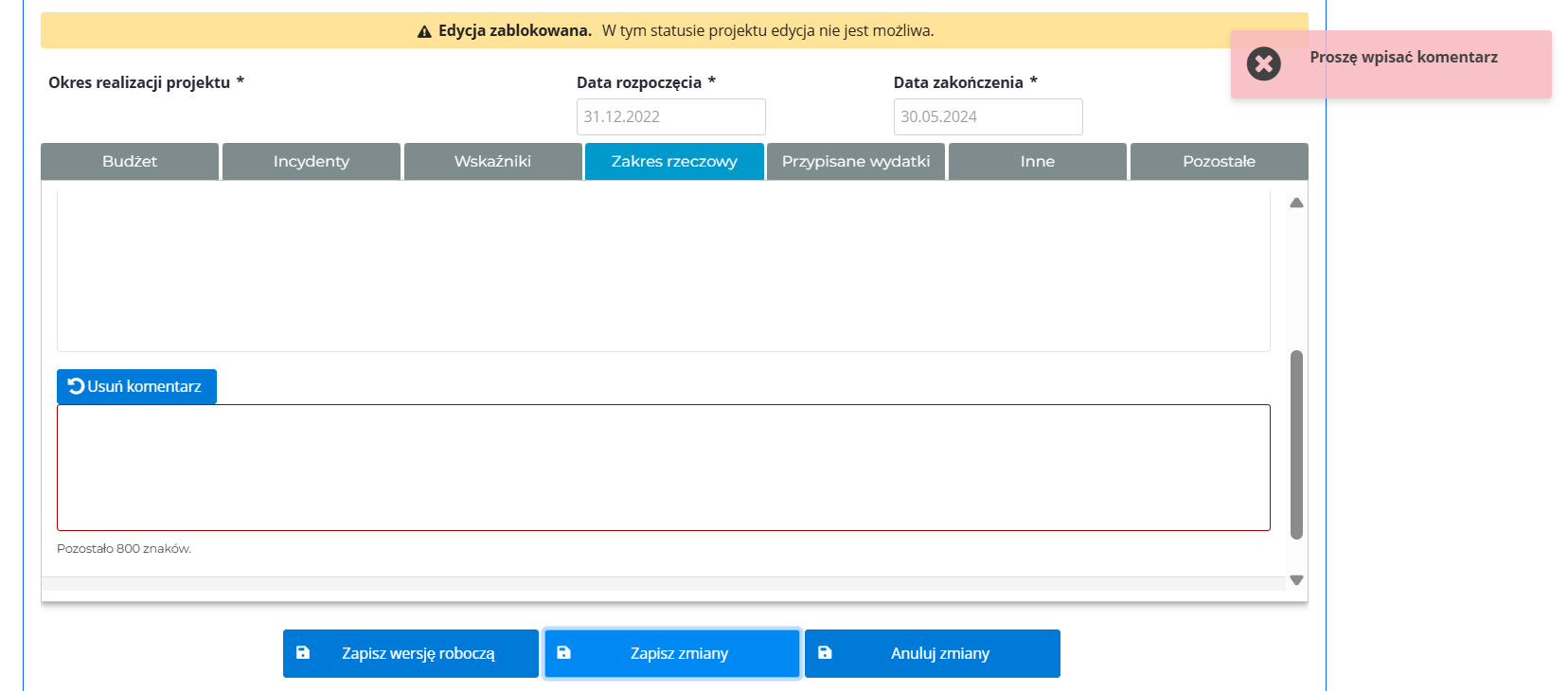The height and width of the screenshot is (691, 1568).
Task: Click the scrollbar up arrow
Action: tap(1296, 203)
